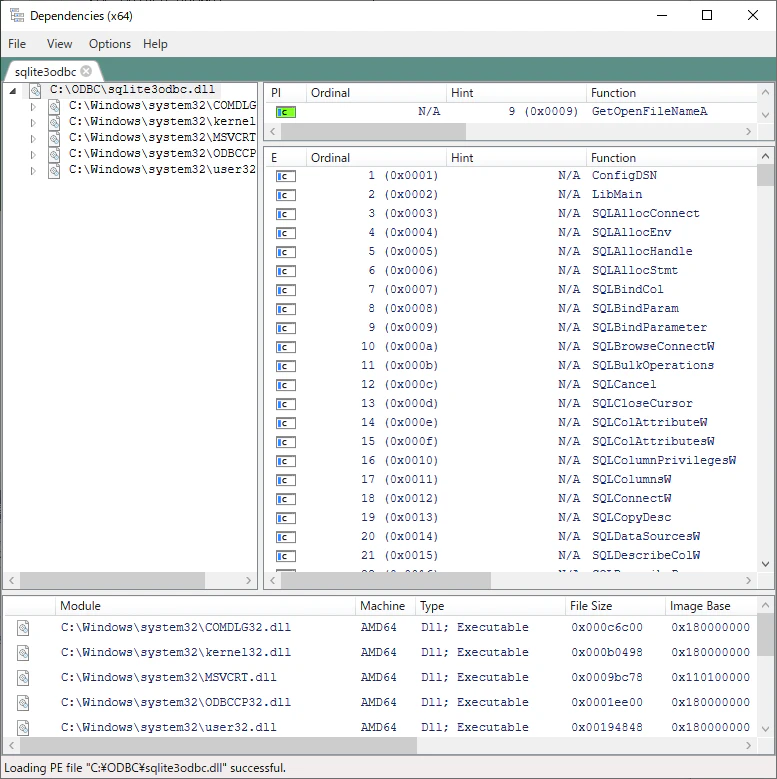
Task: Click the sqlite3odbc.dll module icon in tree
Action: pyautogui.click(x=35, y=90)
